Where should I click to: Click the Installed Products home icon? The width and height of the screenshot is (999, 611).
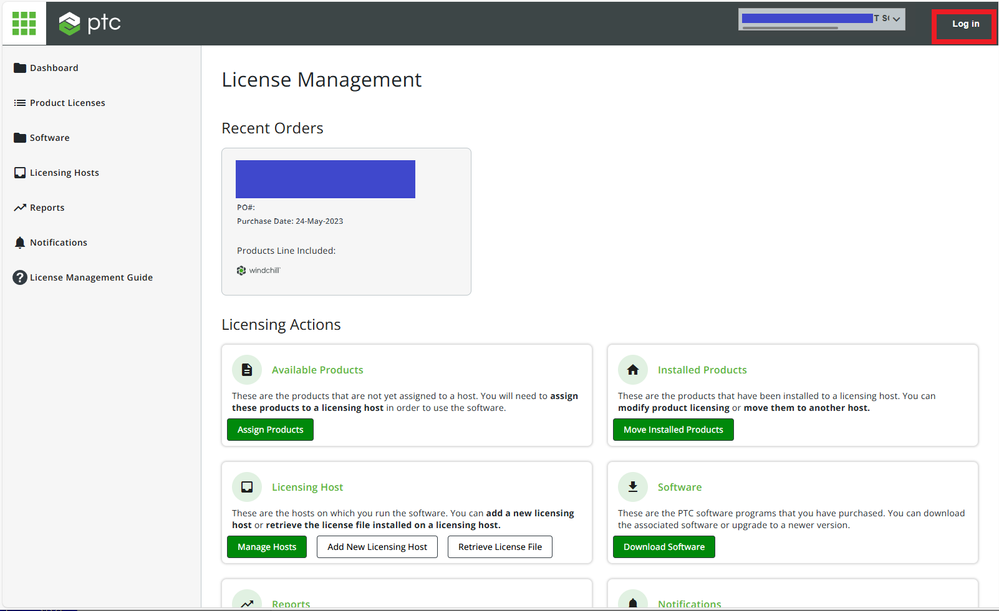[632, 370]
